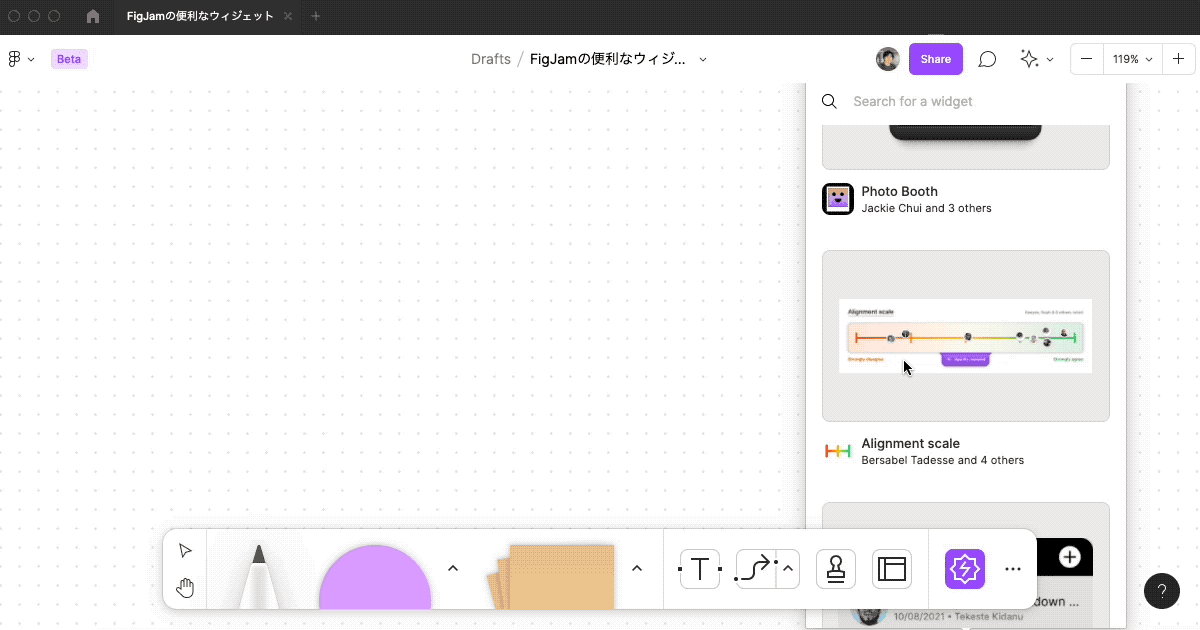Image resolution: width=1200 pixels, height=630 pixels.
Task: Click the section tool icon
Action: (x=891, y=569)
